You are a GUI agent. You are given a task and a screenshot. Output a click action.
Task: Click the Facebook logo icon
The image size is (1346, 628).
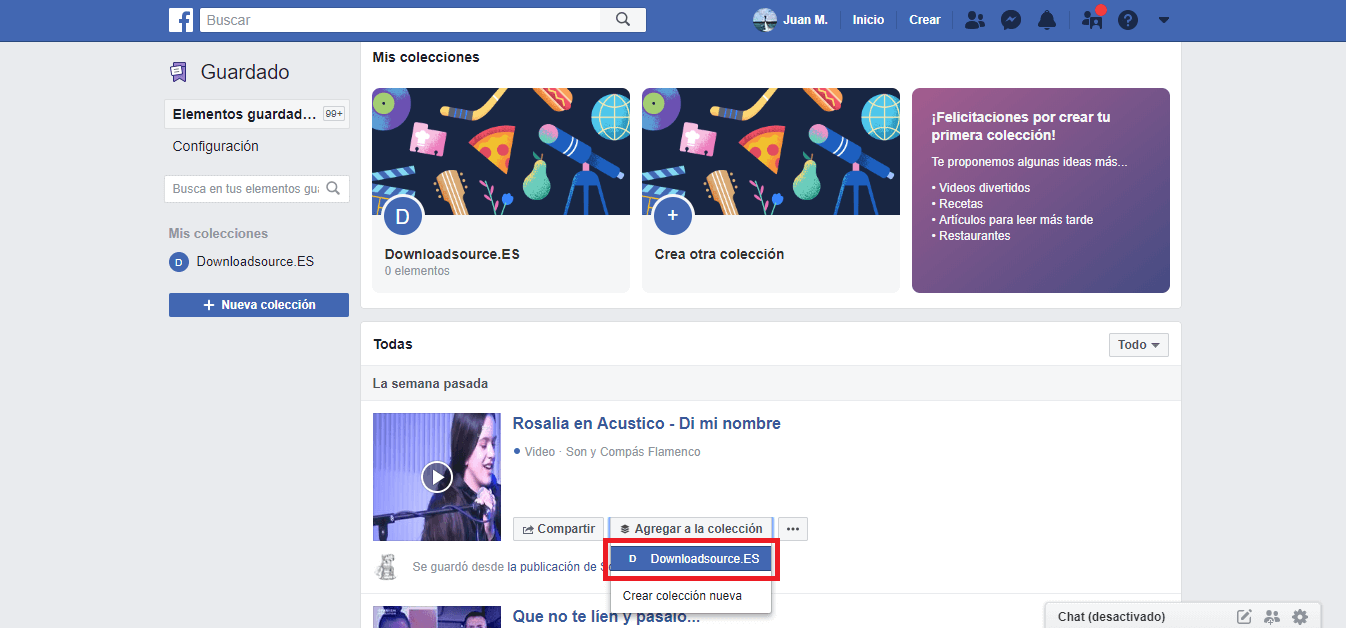181,20
